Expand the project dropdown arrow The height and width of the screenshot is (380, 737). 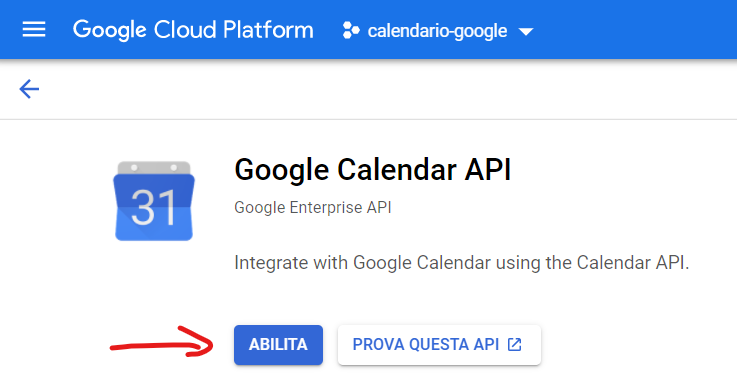(525, 32)
